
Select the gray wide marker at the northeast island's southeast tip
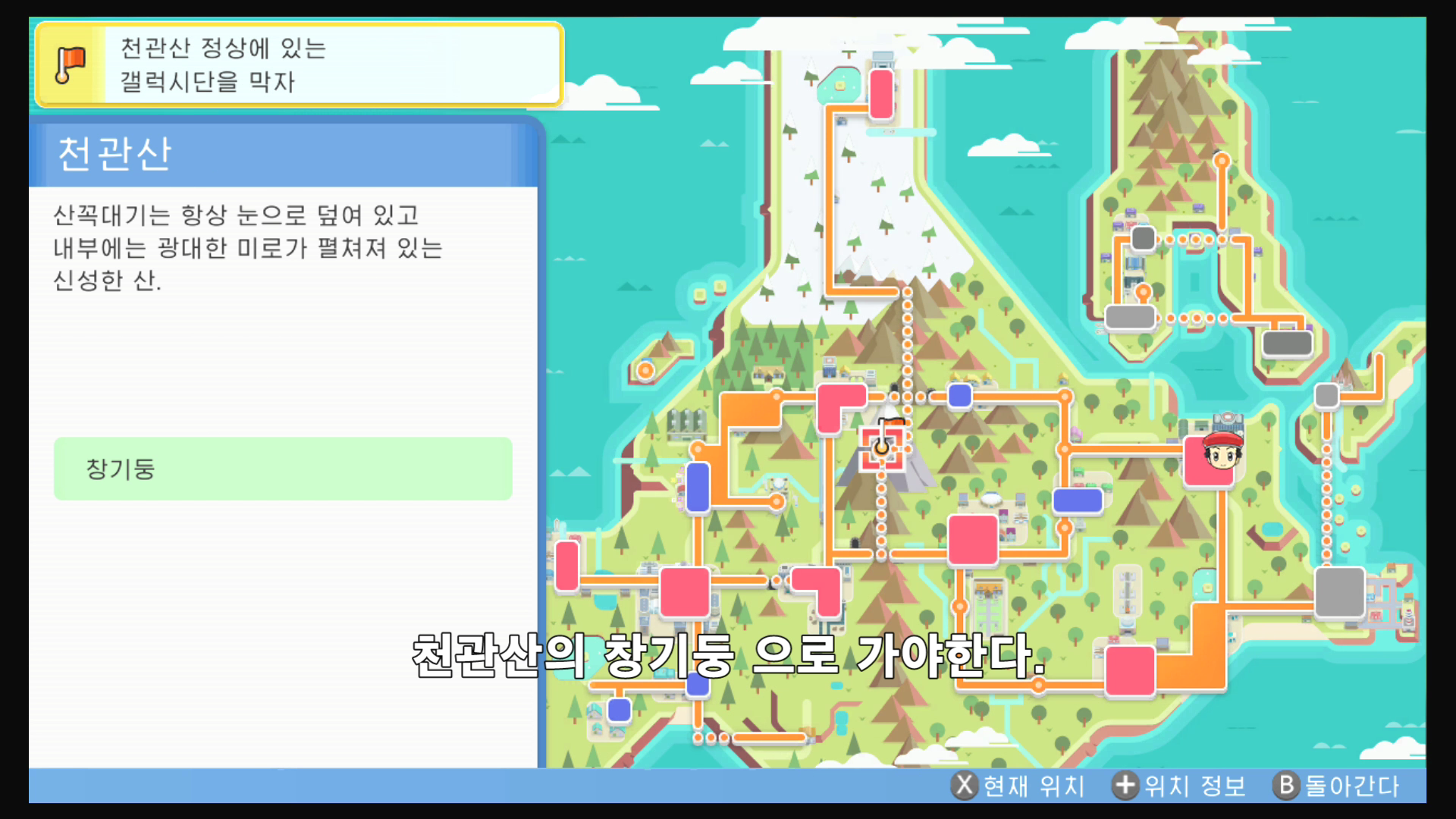click(1287, 343)
